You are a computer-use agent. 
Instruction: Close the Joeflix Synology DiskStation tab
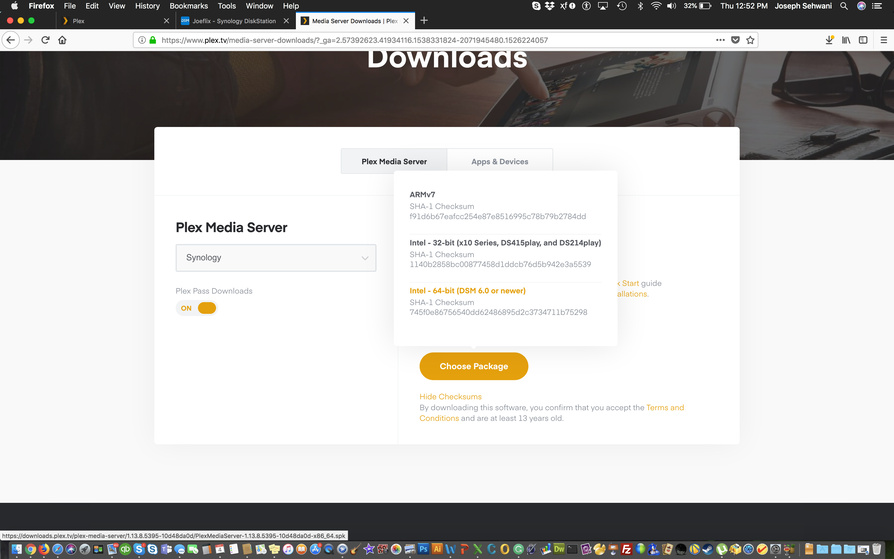tap(286, 21)
